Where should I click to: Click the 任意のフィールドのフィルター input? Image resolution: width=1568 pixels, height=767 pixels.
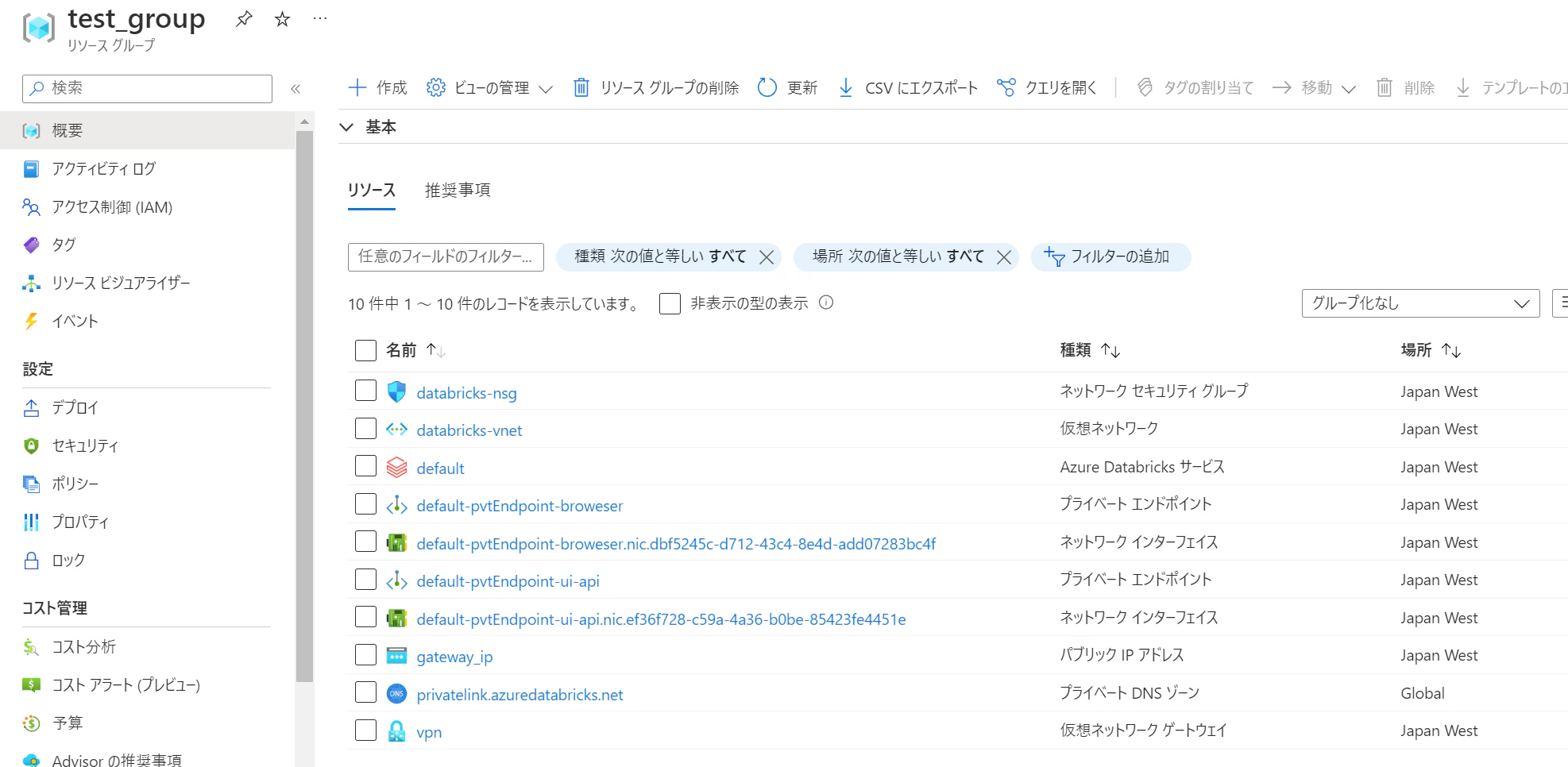(x=446, y=256)
